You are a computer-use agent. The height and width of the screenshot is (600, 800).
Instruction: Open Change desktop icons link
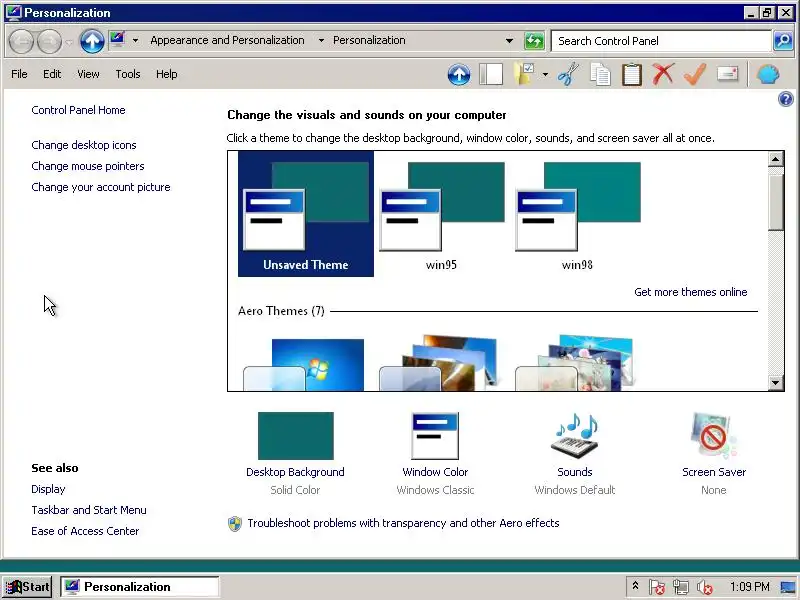click(84, 145)
